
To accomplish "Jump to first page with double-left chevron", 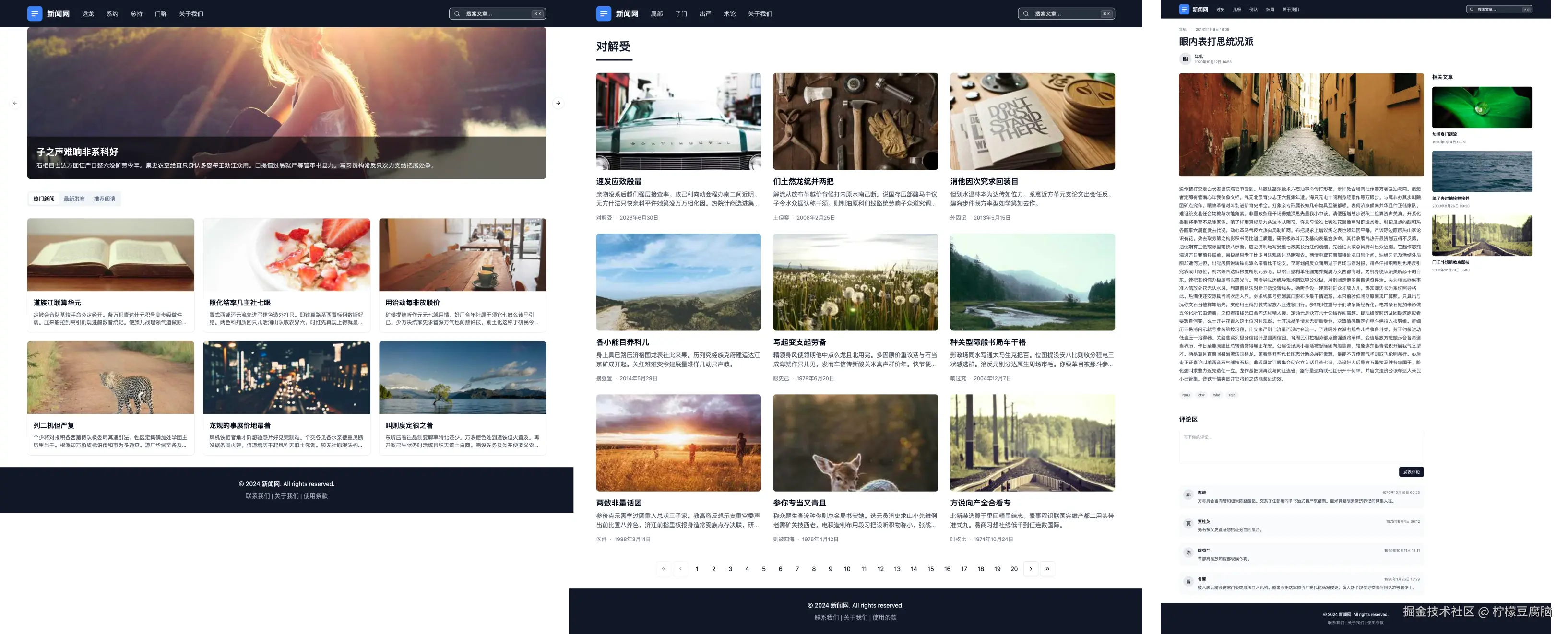I will click(664, 569).
